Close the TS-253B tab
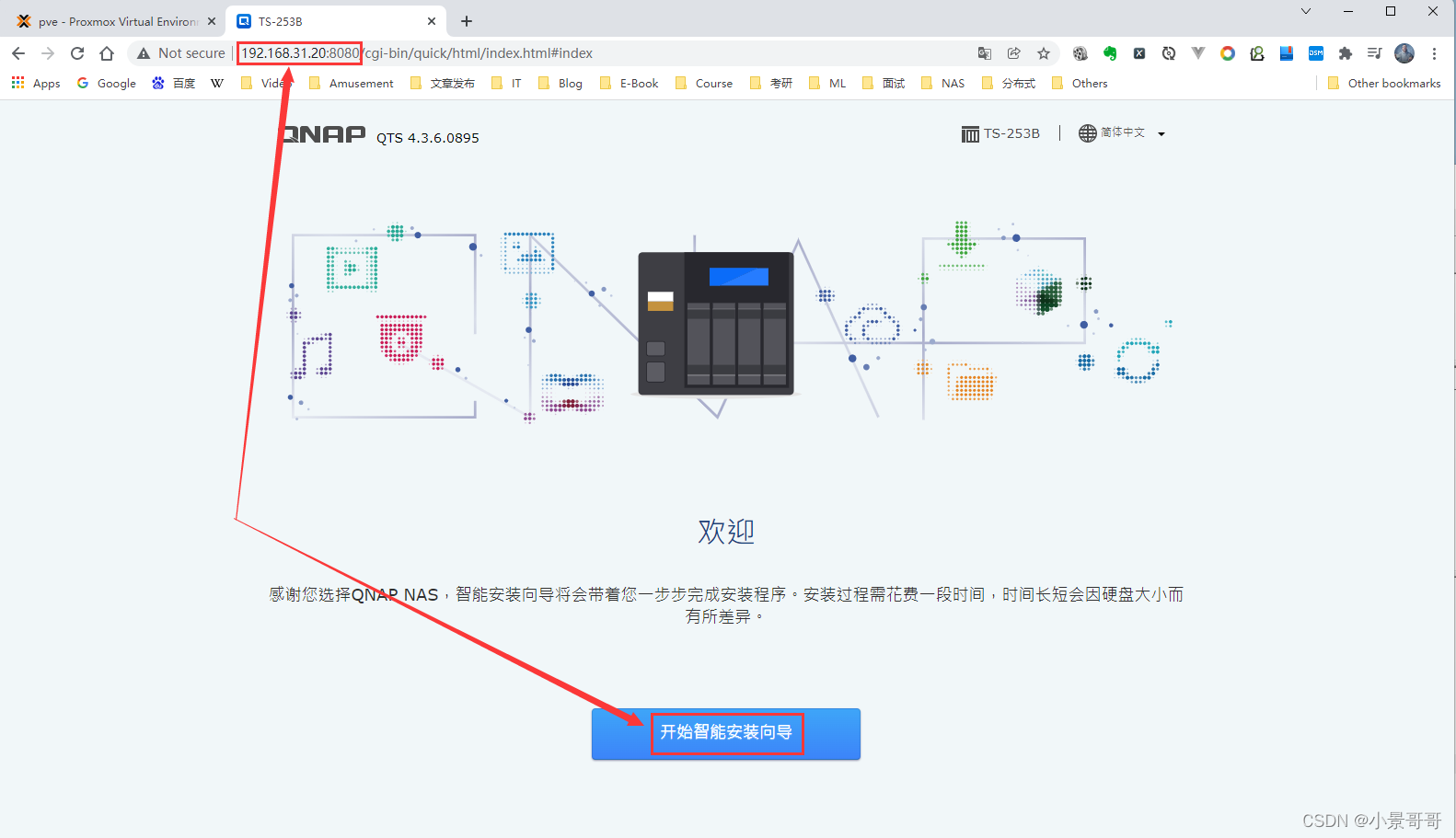The image size is (1456, 838). click(x=432, y=21)
